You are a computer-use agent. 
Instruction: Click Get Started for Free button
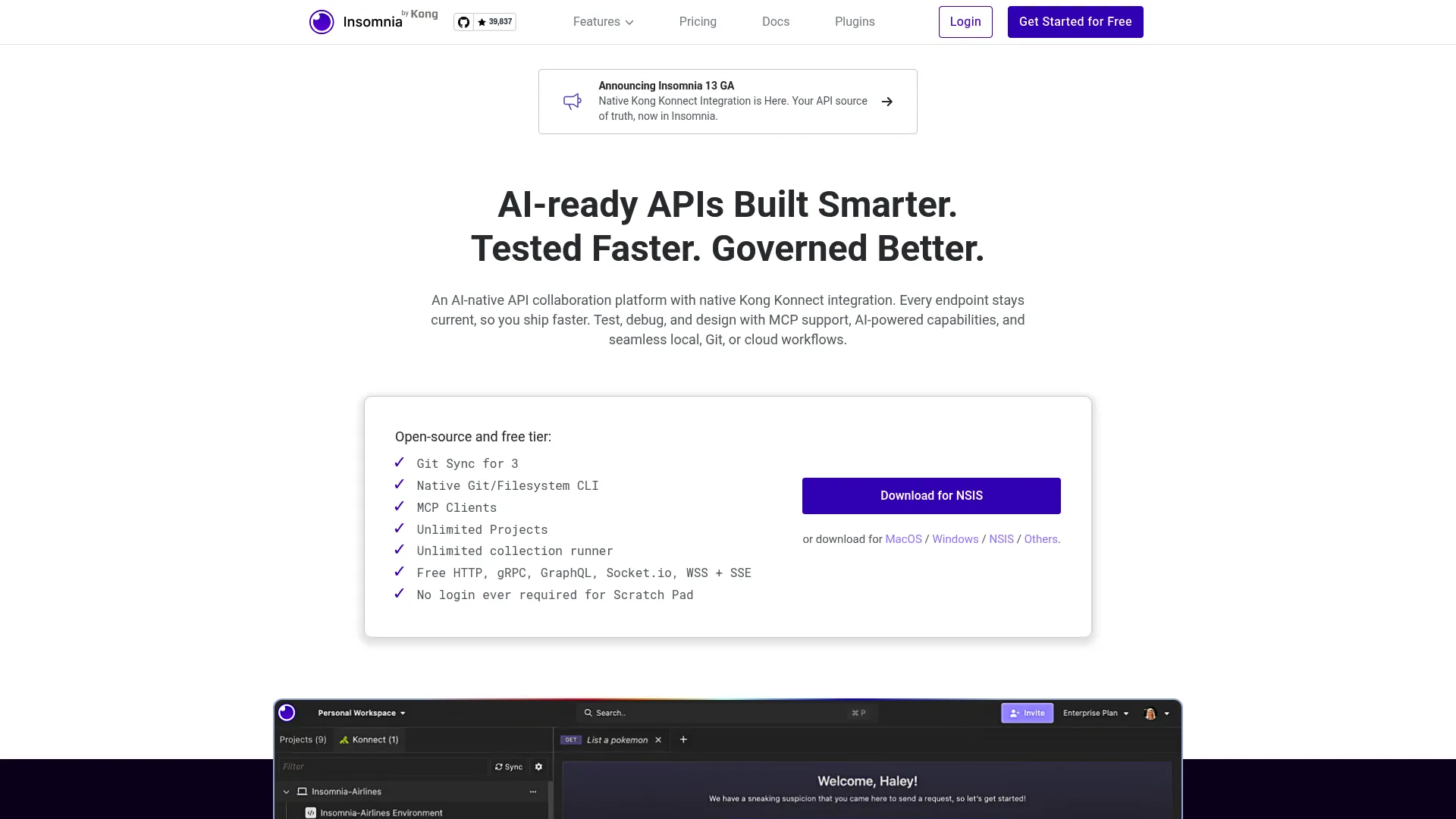pos(1075,22)
